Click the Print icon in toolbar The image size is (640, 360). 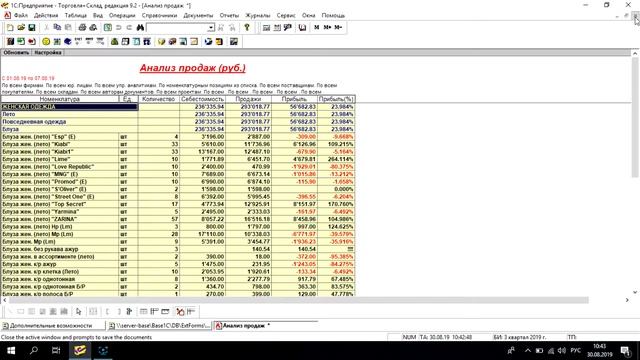coord(82,27)
